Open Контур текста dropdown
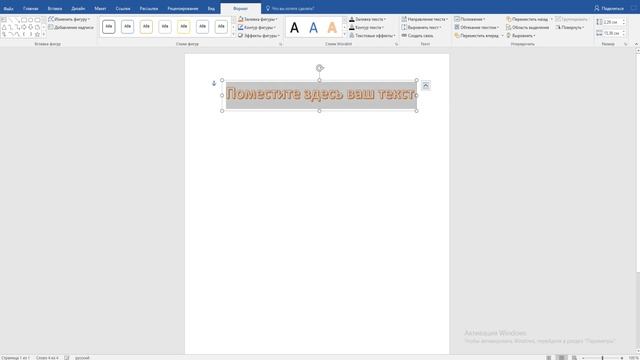Screen dimensions: 640x360 (x=367, y=27)
